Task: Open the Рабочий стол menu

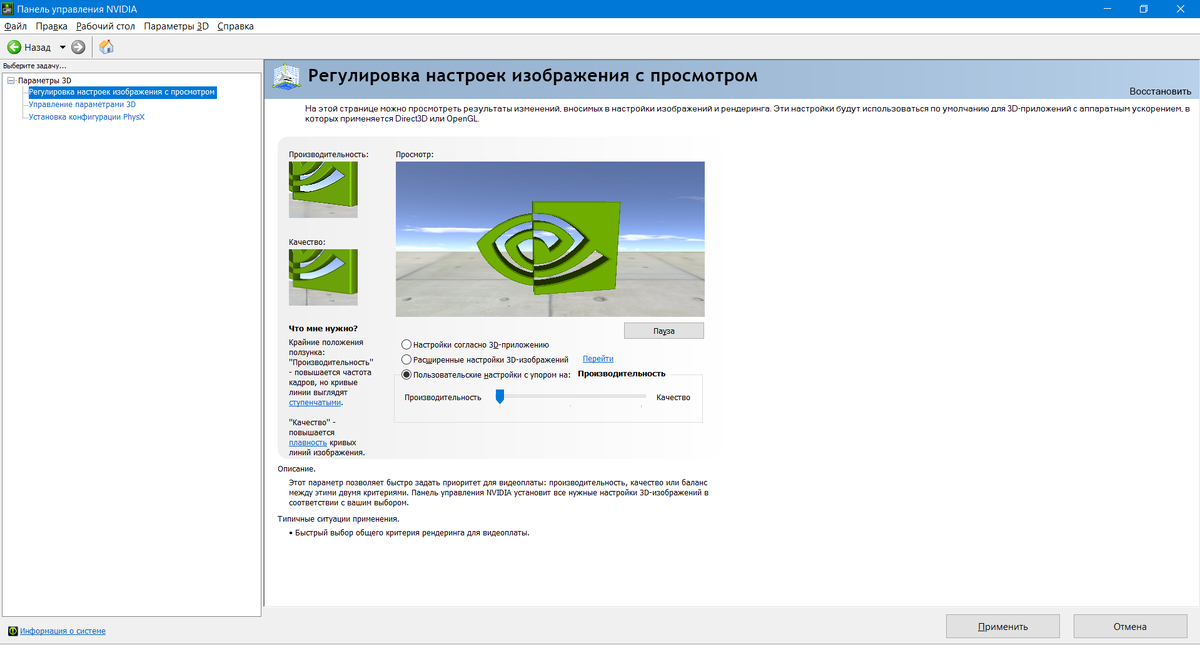Action: [105, 26]
